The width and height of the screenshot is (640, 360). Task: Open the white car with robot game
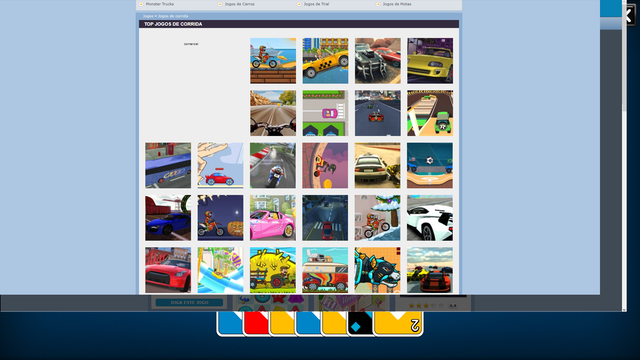click(378, 165)
